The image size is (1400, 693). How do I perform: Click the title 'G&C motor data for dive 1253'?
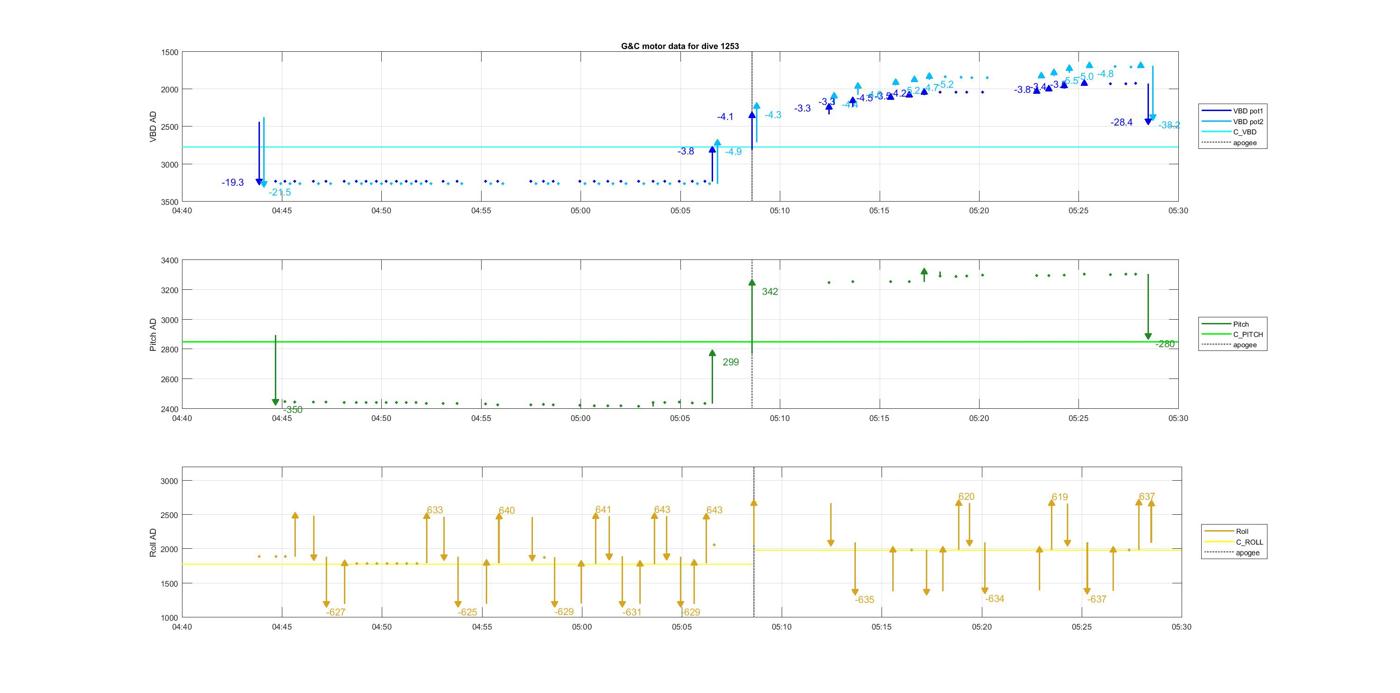tap(680, 46)
